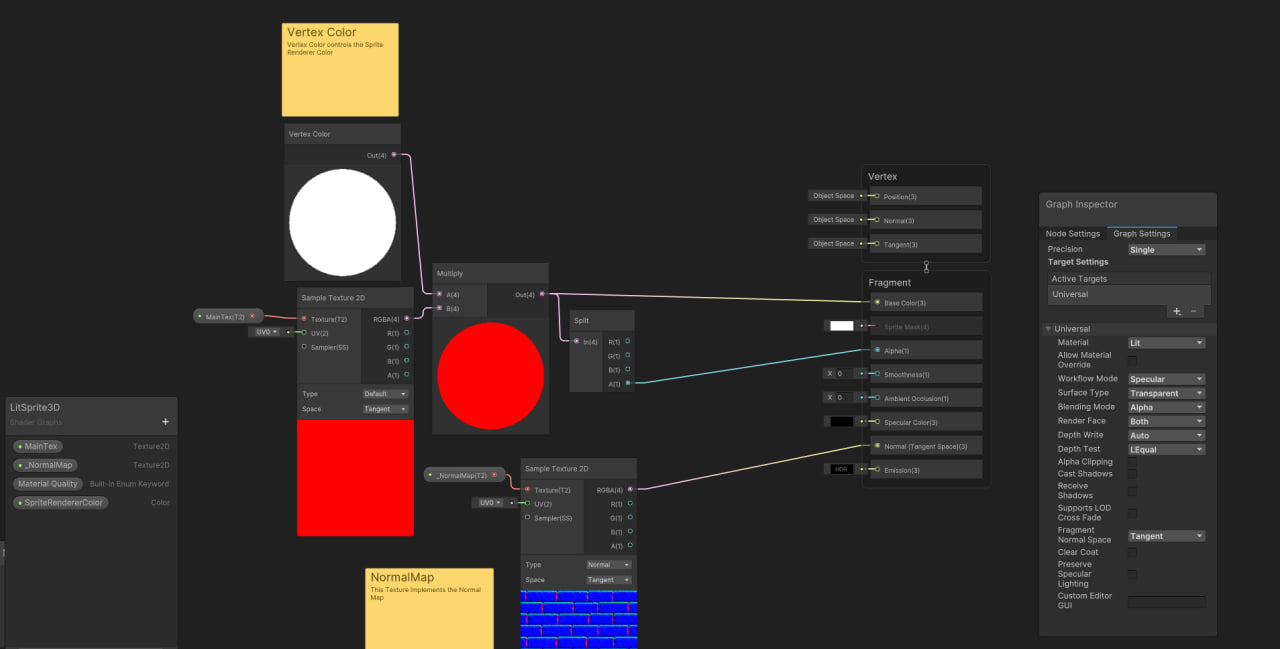Click the Out(4) output port on Vertex Color
Image resolution: width=1280 pixels, height=649 pixels.
(394, 155)
